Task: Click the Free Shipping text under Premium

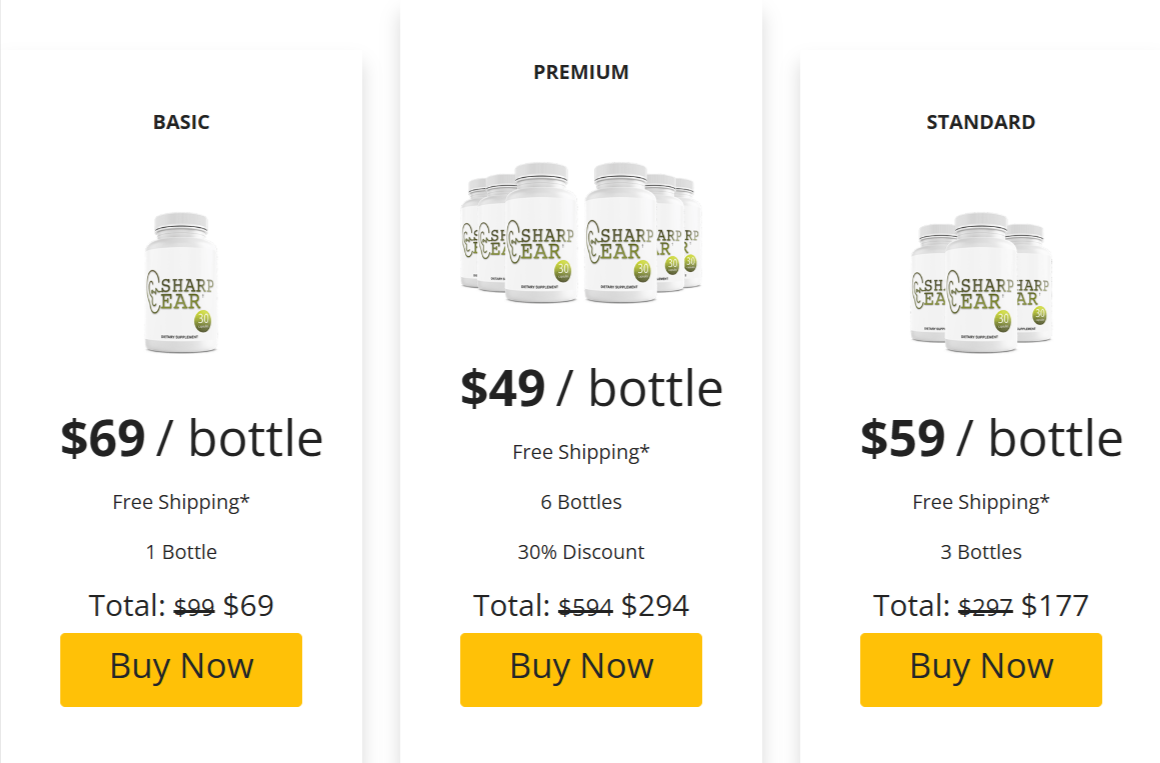Action: [x=581, y=452]
